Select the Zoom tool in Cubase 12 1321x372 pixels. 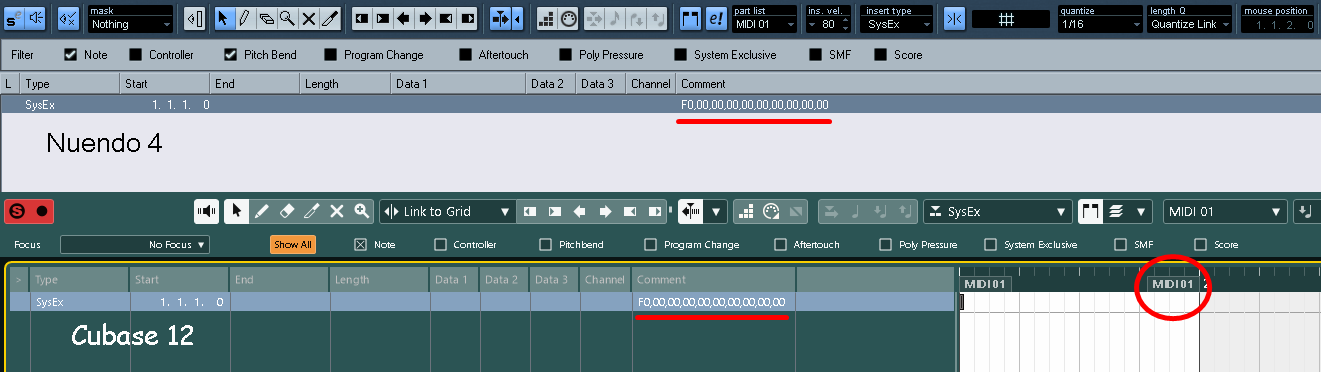[361, 211]
